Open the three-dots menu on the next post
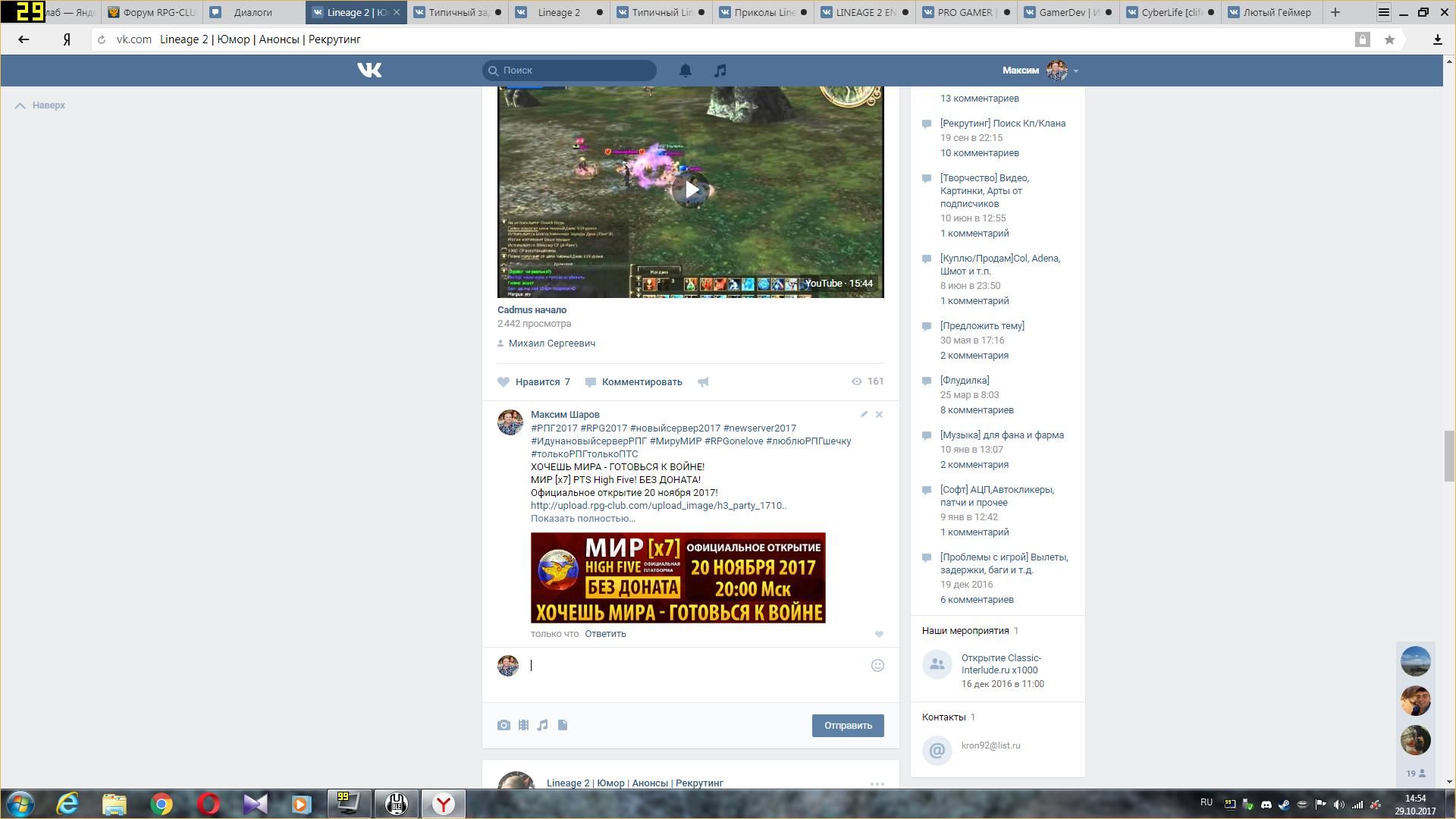This screenshot has height=819, width=1456. 877,784
